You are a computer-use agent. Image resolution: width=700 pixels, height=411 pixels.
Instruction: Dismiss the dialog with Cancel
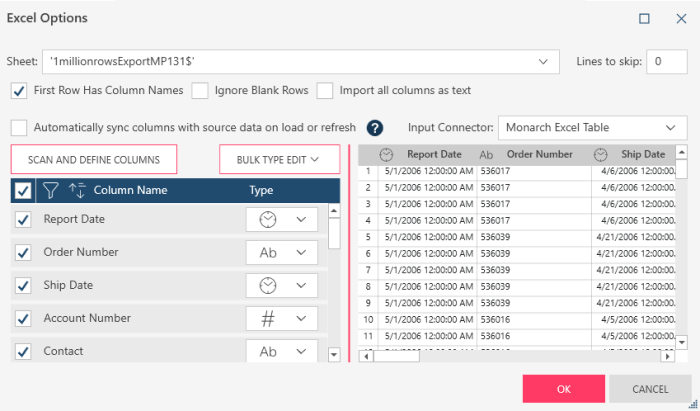coord(649,389)
